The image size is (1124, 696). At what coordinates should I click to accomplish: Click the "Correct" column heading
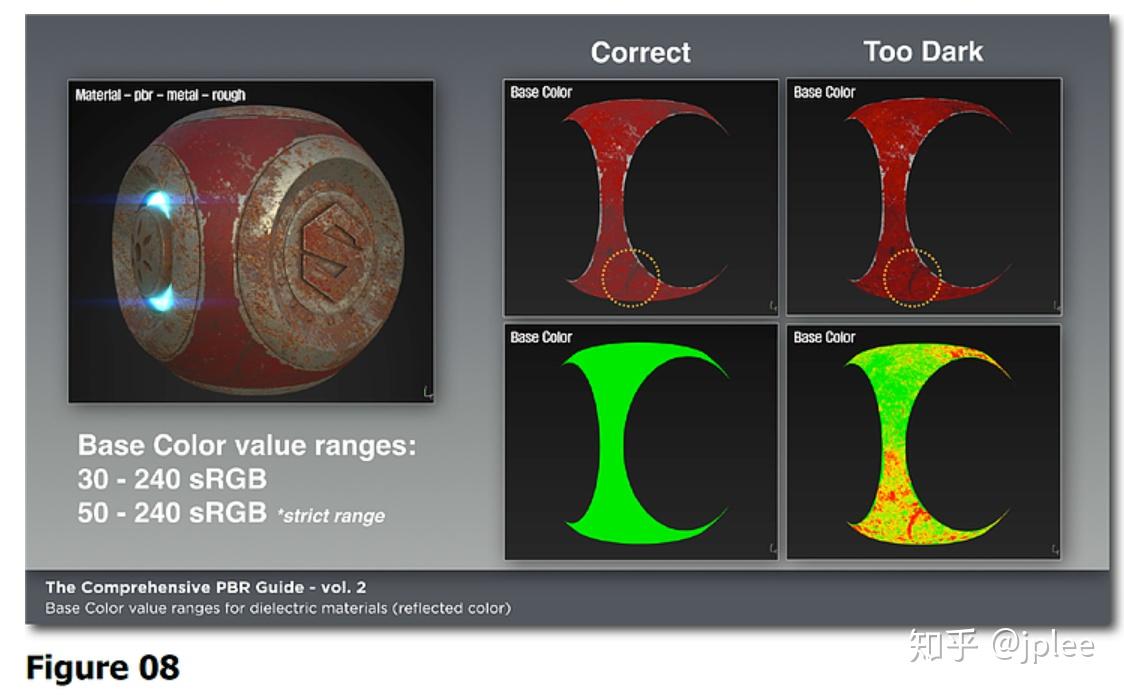point(640,52)
